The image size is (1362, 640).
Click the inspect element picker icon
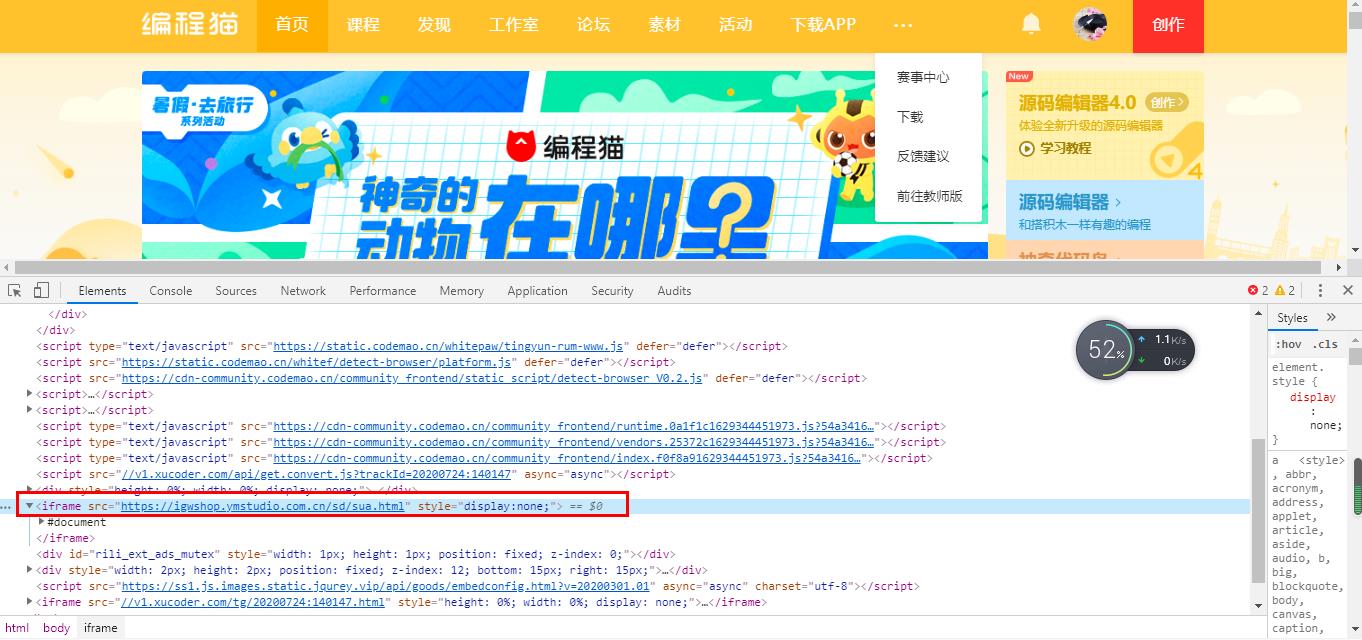(15, 291)
